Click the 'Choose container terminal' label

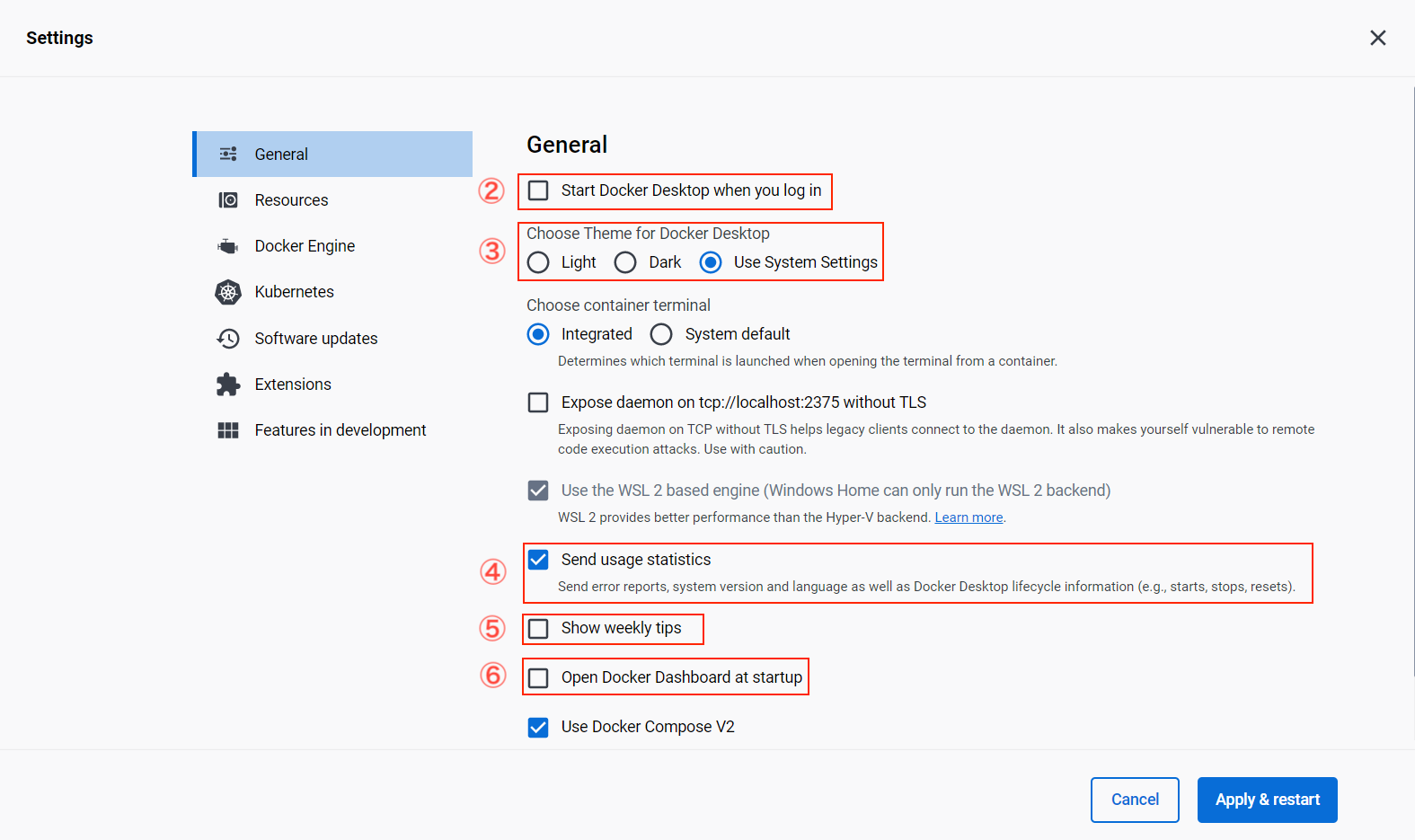click(618, 305)
